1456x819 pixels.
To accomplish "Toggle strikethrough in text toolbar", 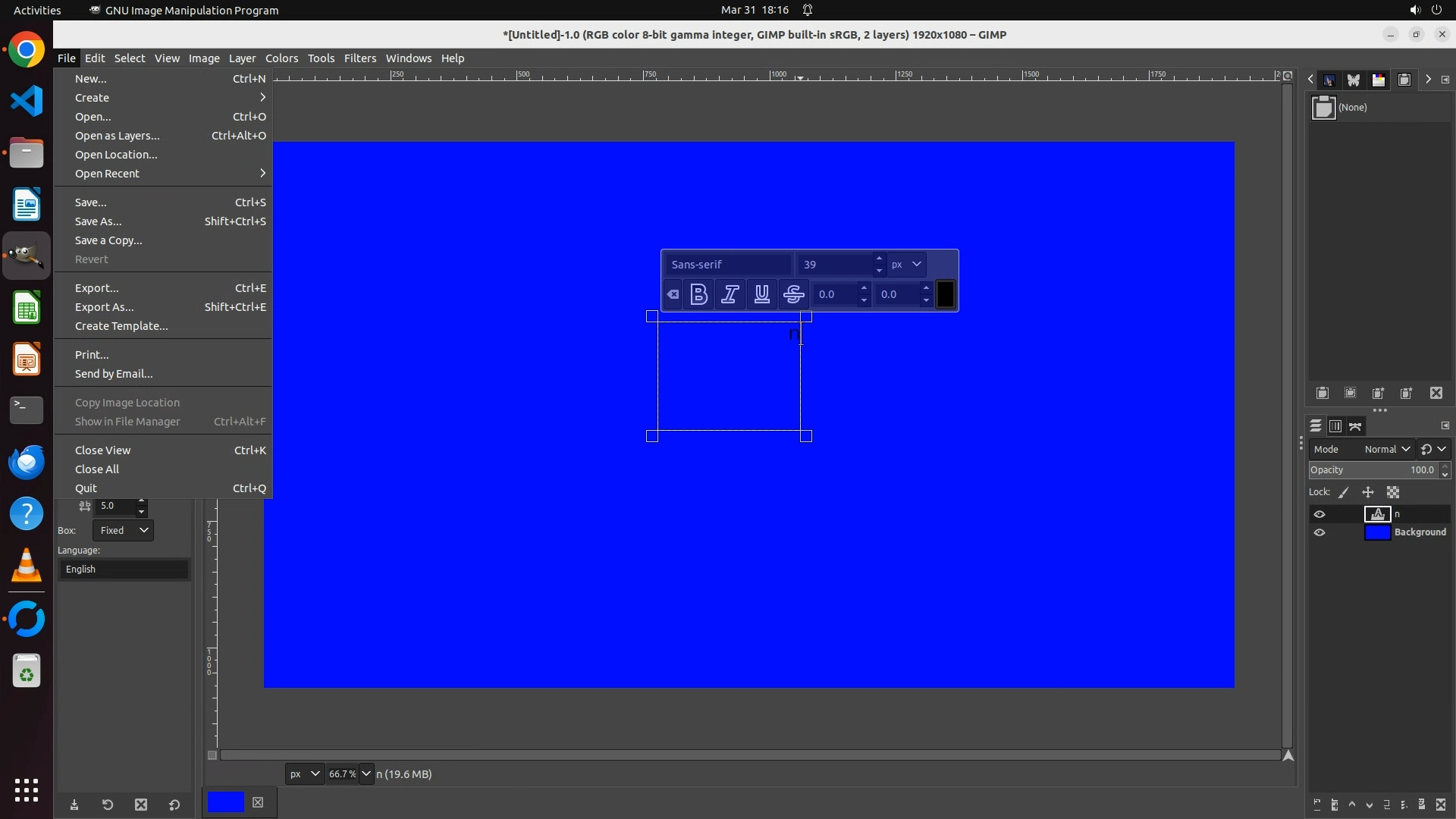I will pyautogui.click(x=794, y=294).
